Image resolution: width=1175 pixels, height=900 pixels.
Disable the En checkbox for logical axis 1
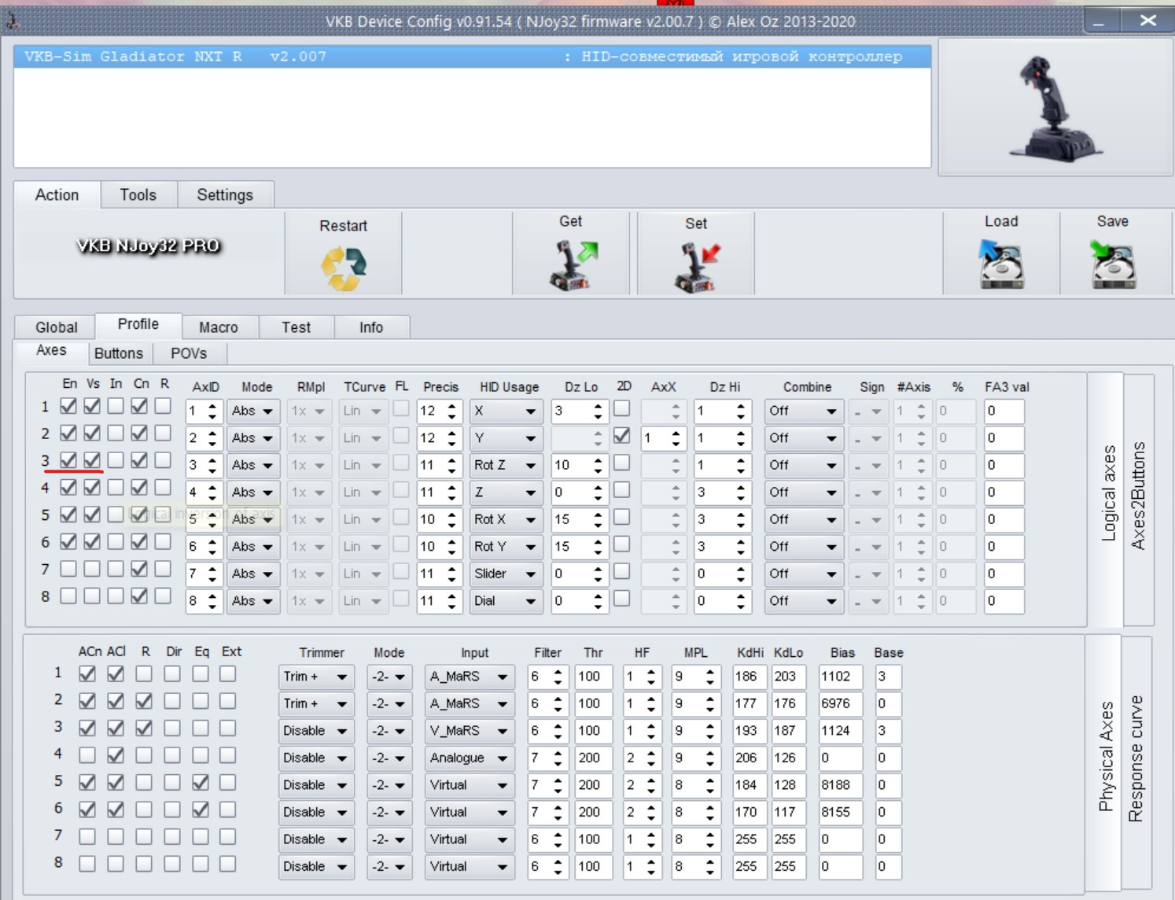(x=68, y=406)
